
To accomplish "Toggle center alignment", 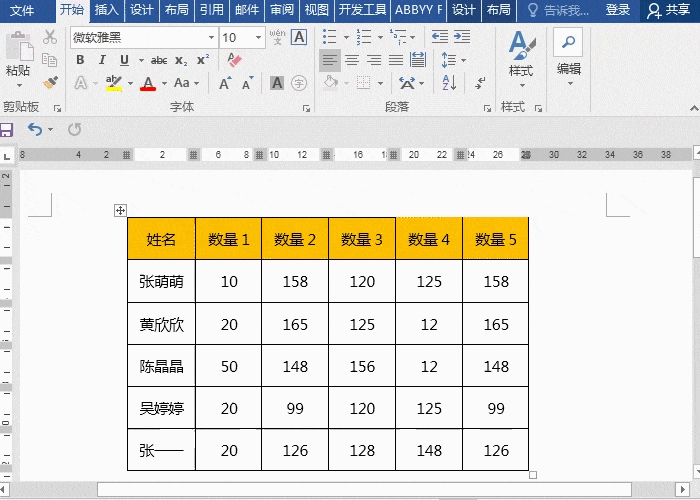I will click(352, 60).
